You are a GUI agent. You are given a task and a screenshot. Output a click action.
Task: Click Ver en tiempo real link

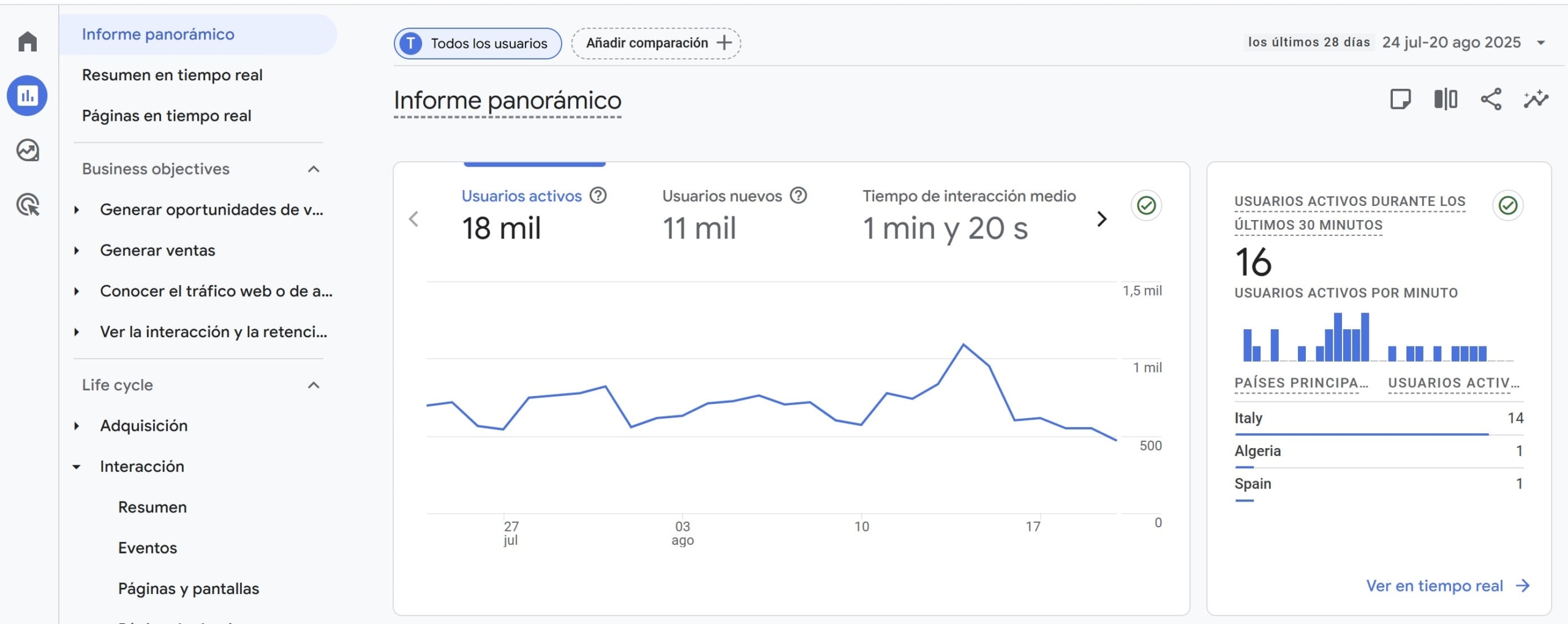point(1448,586)
